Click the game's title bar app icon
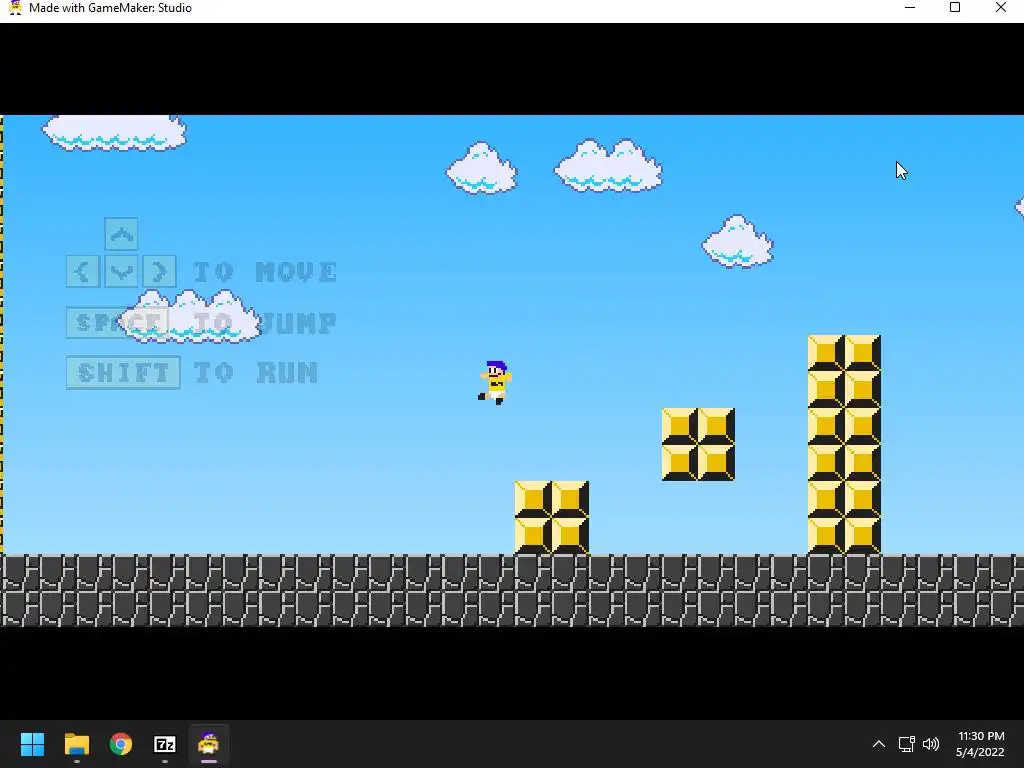The image size is (1024, 768). click(x=15, y=8)
